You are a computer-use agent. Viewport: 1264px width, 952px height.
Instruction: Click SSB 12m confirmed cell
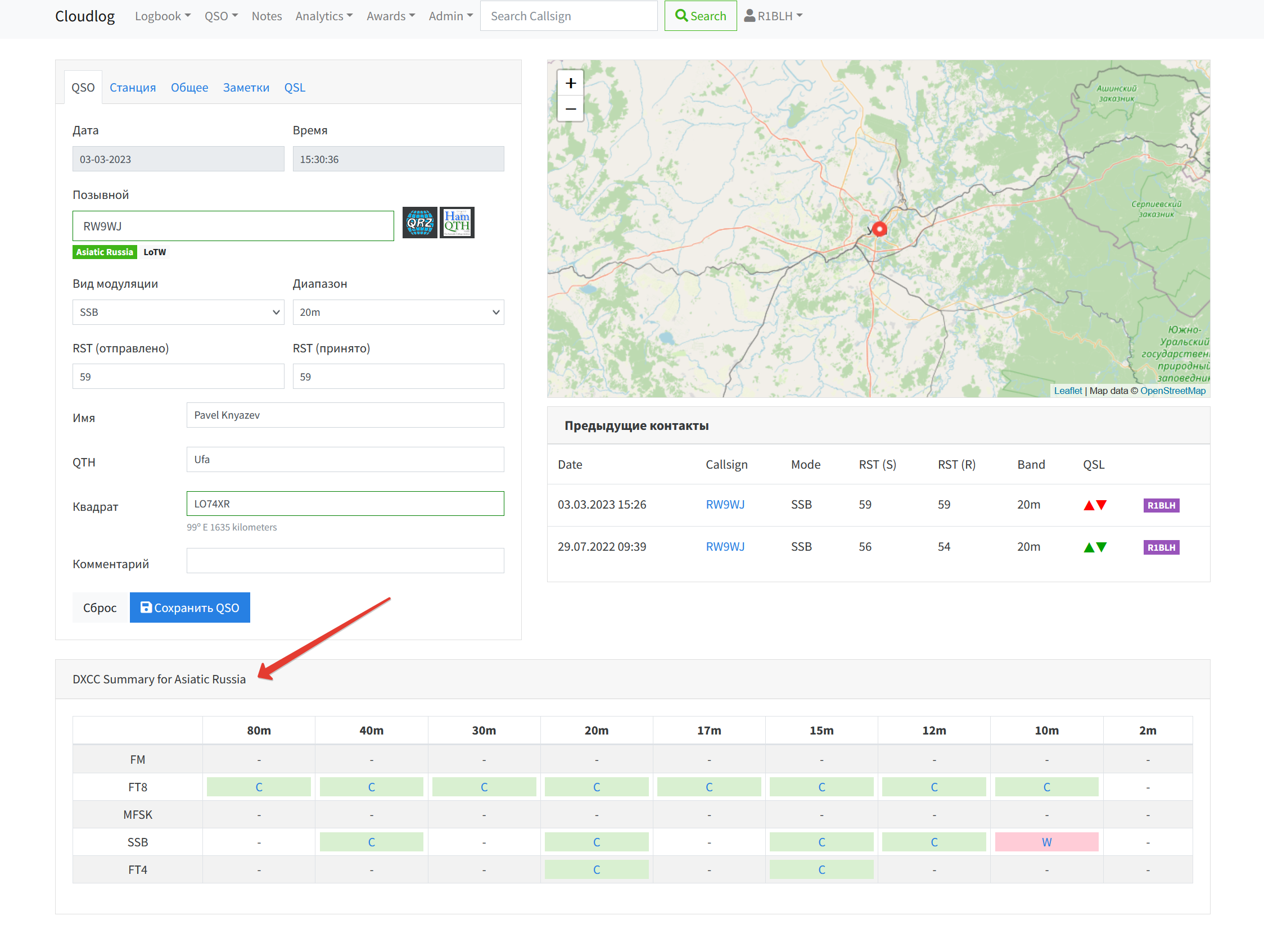click(935, 843)
